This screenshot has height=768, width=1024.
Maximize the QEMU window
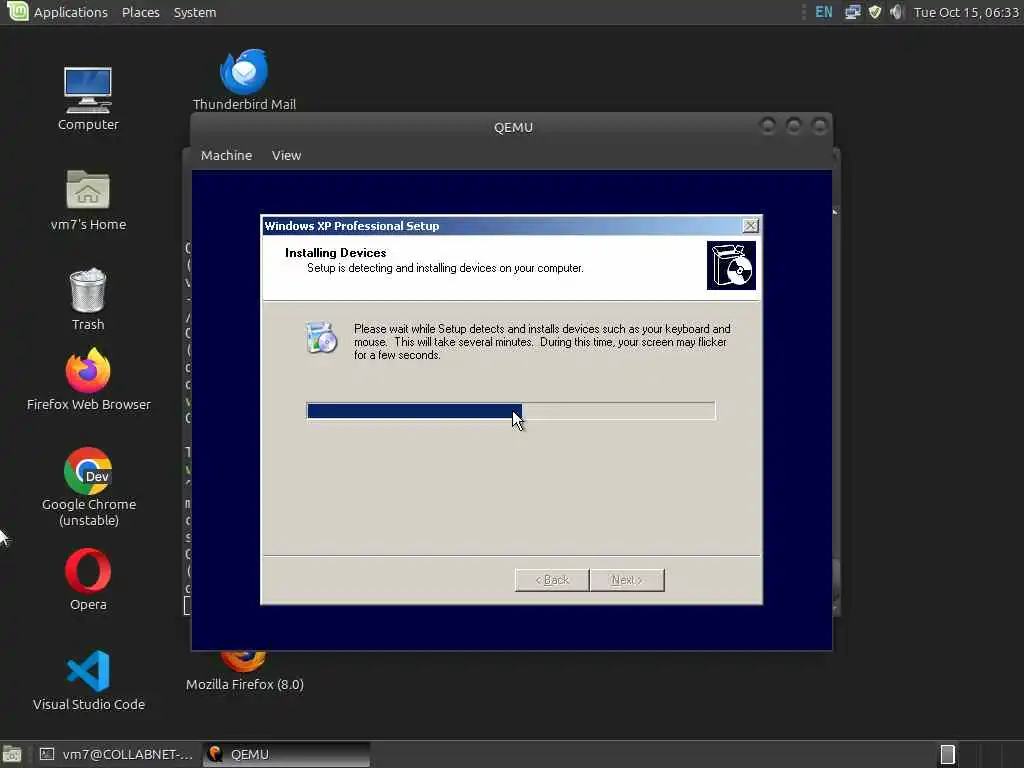[x=793, y=125]
